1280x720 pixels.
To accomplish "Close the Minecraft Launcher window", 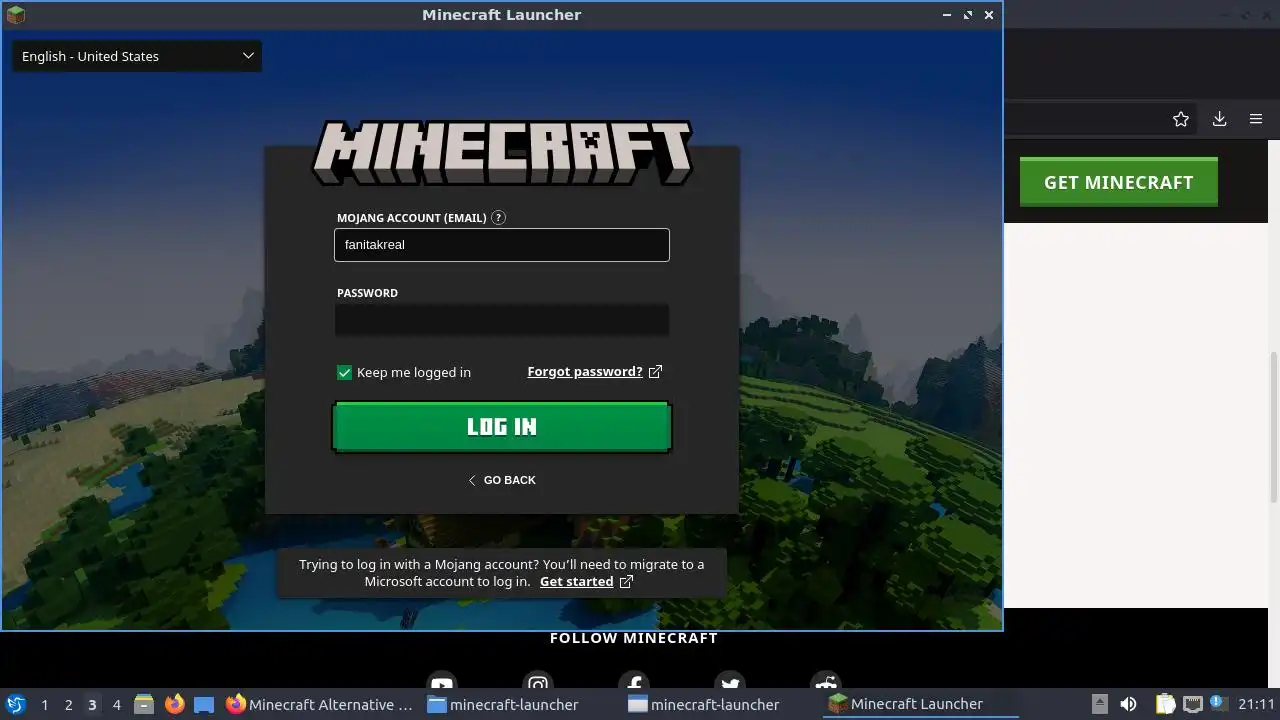I will tap(989, 15).
